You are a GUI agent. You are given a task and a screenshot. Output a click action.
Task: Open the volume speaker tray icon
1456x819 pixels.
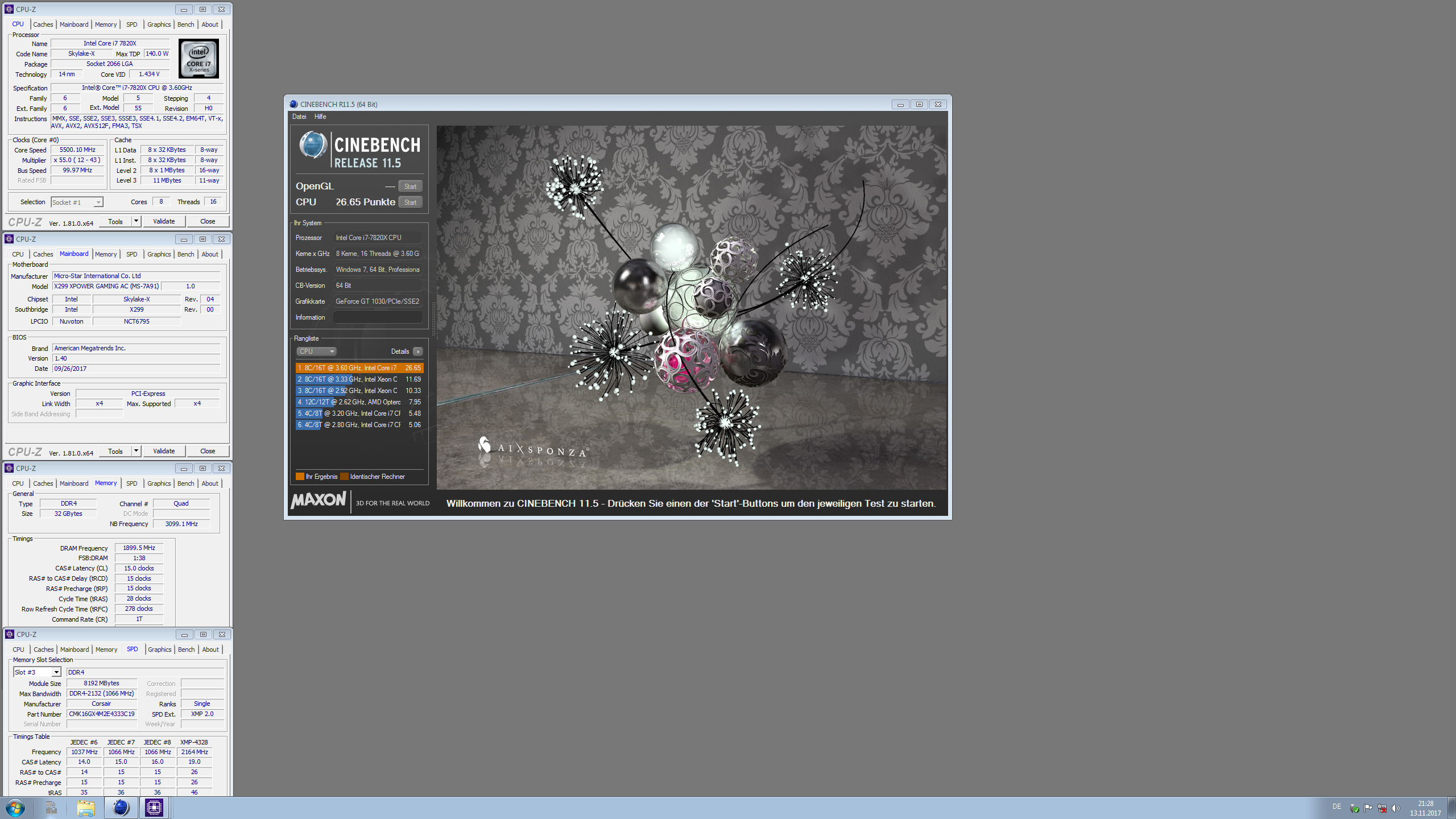click(x=1396, y=808)
